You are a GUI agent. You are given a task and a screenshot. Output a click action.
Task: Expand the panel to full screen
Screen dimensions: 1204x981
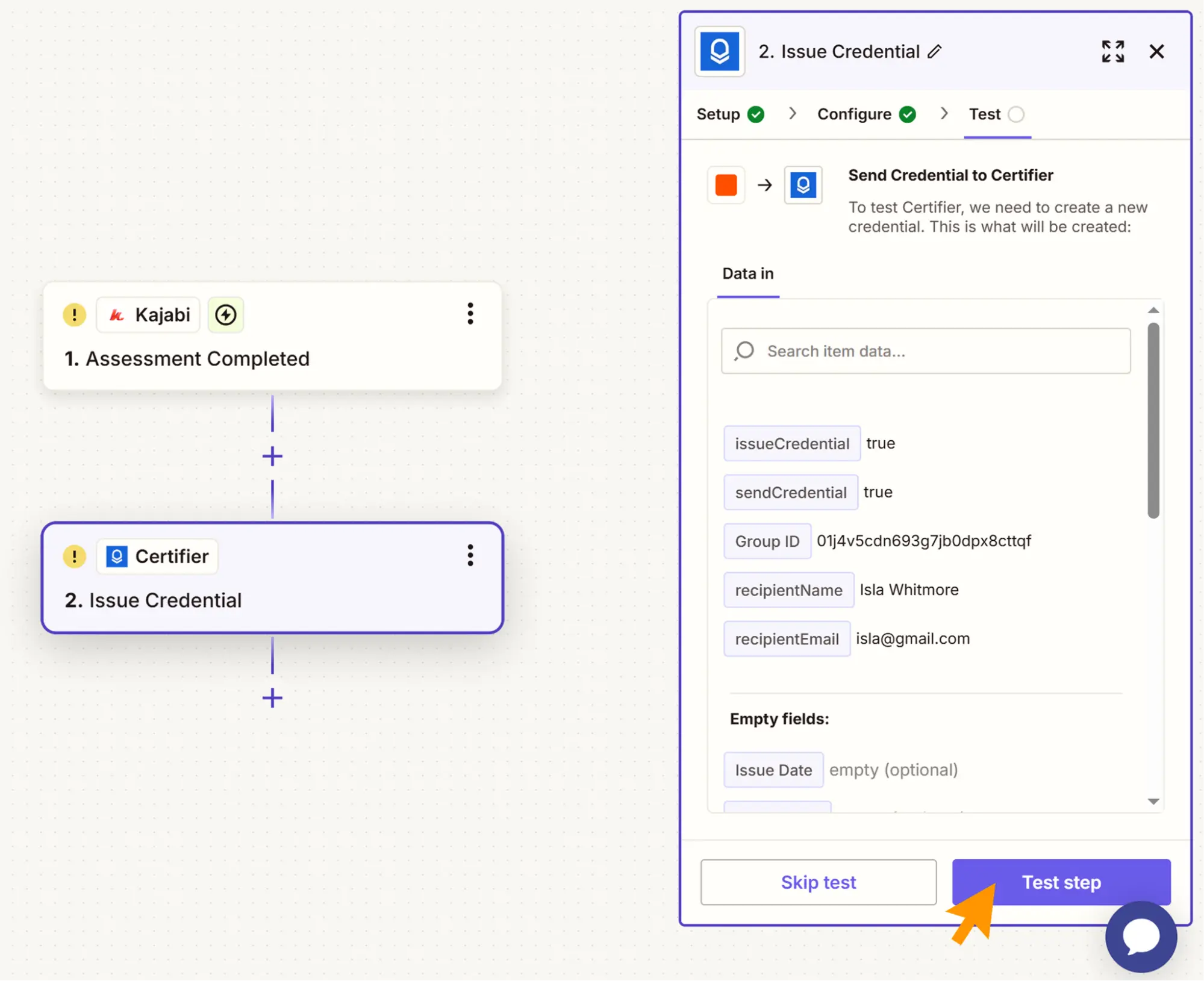1112,52
